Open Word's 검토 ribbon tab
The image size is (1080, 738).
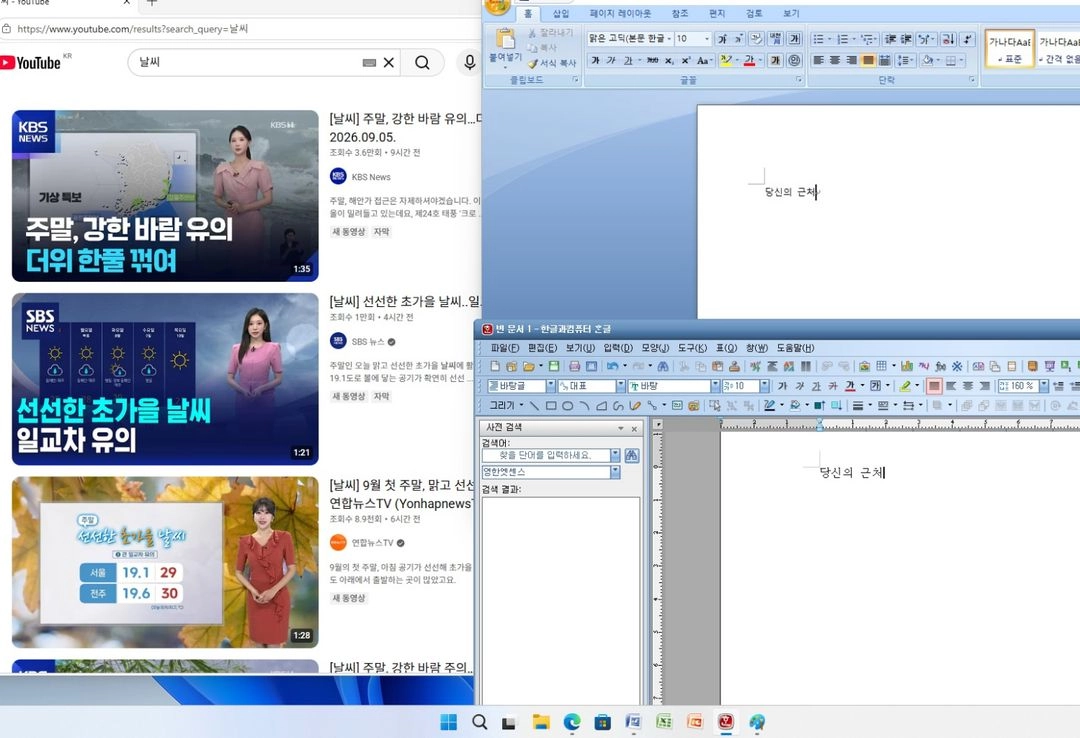click(754, 14)
